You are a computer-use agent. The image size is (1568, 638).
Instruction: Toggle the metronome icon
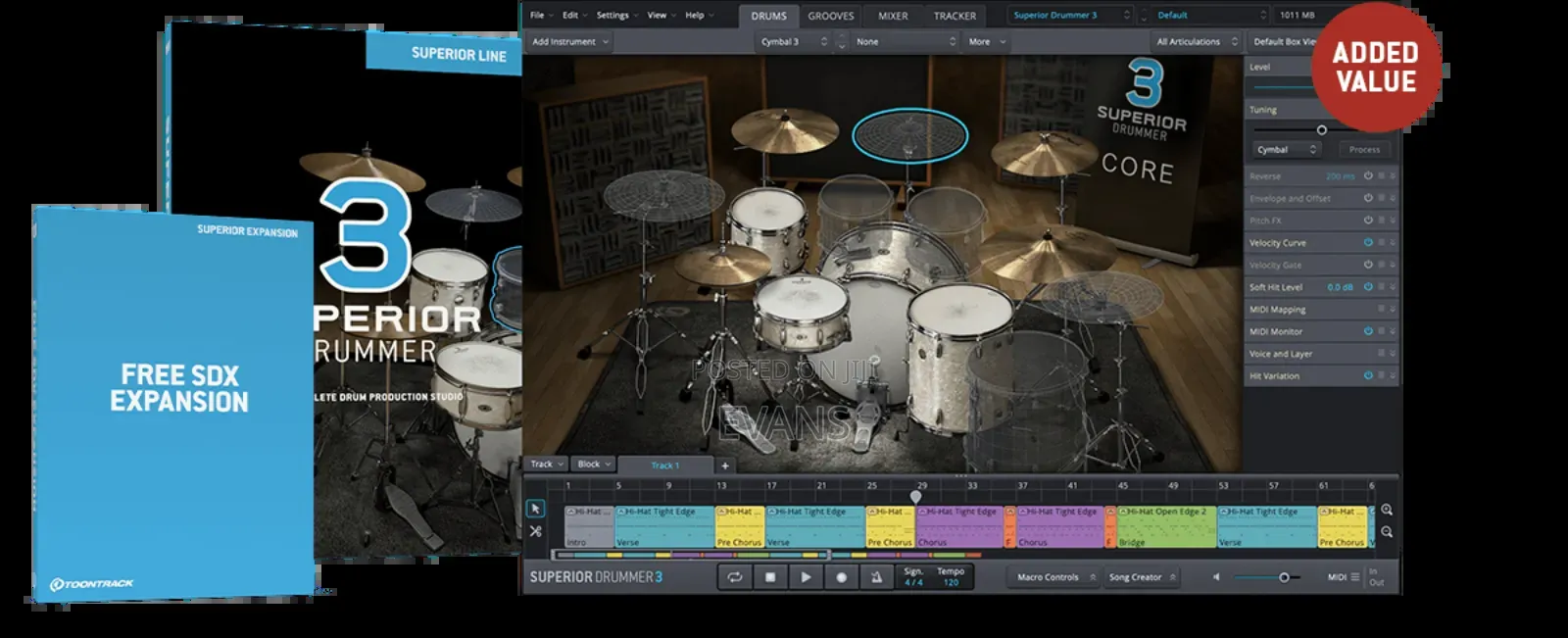pos(876,577)
